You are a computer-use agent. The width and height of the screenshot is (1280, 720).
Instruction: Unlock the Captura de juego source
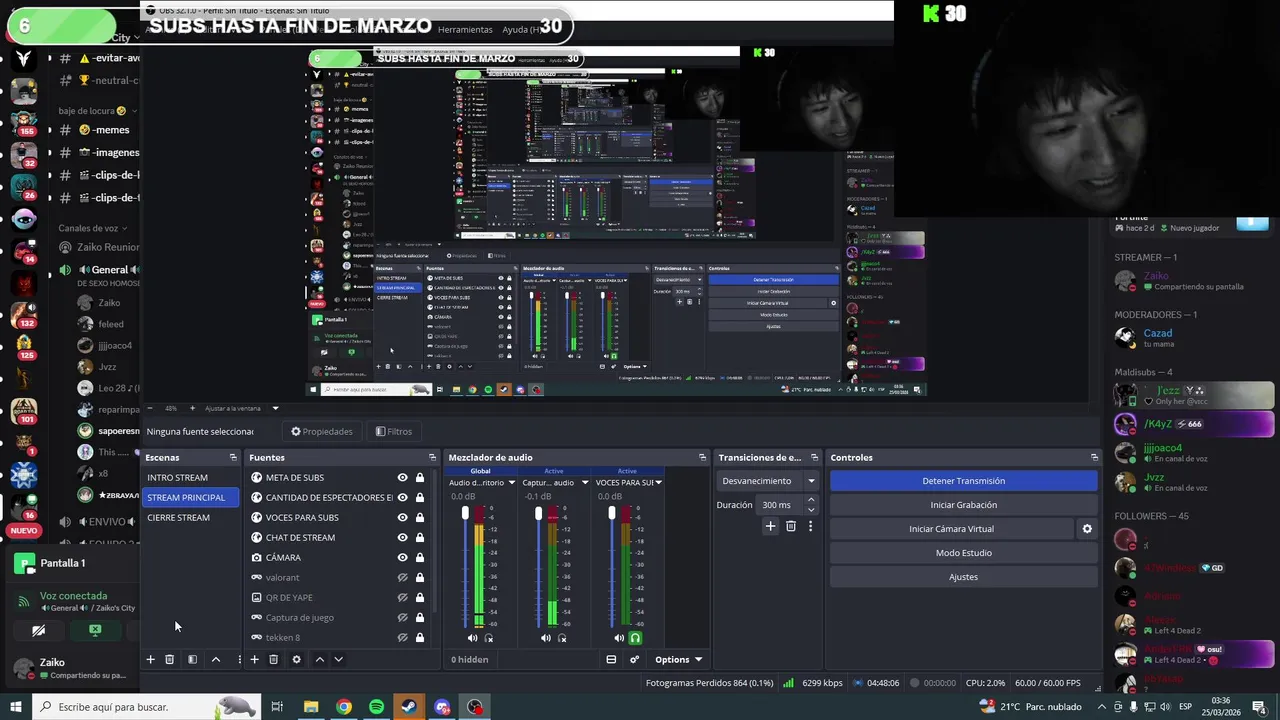pos(420,618)
